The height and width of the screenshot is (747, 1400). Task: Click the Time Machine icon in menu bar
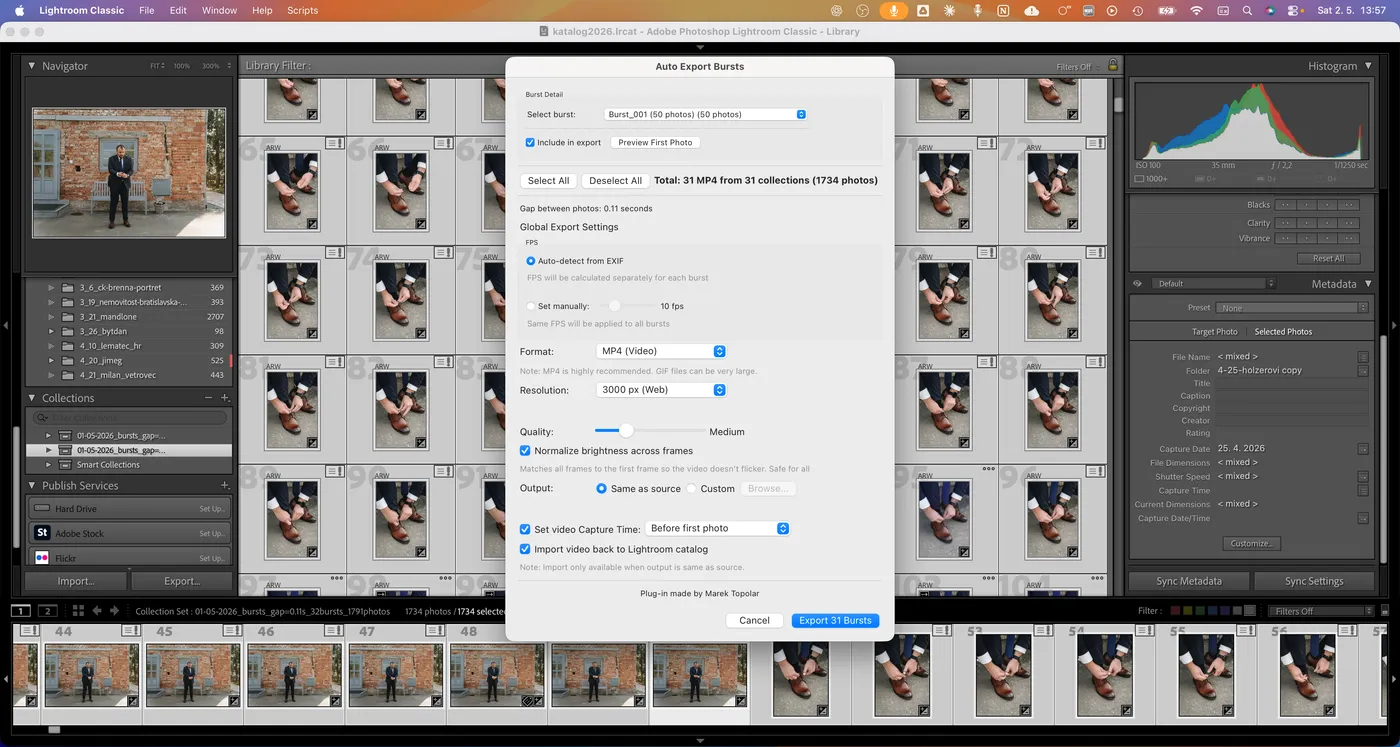coord(1138,10)
